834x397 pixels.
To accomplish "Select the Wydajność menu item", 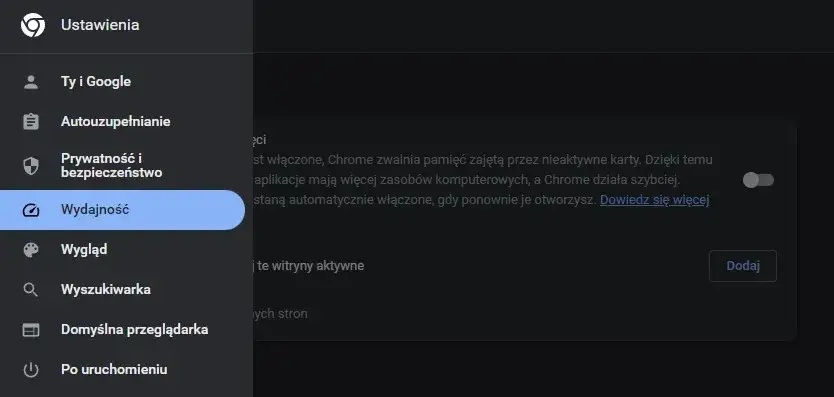I will [122, 210].
